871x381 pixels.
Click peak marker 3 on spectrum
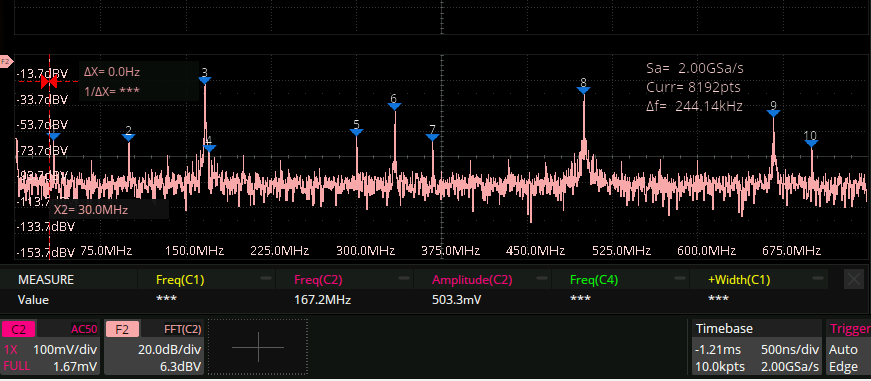point(204,81)
